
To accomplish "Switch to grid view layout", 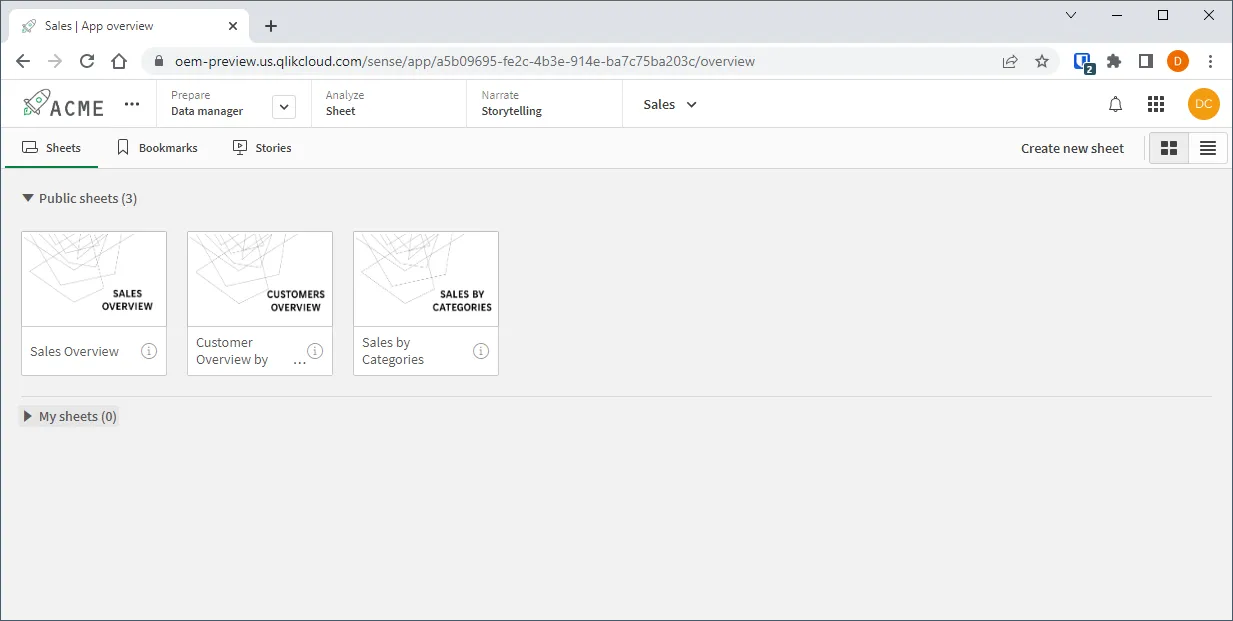I will 1168,147.
